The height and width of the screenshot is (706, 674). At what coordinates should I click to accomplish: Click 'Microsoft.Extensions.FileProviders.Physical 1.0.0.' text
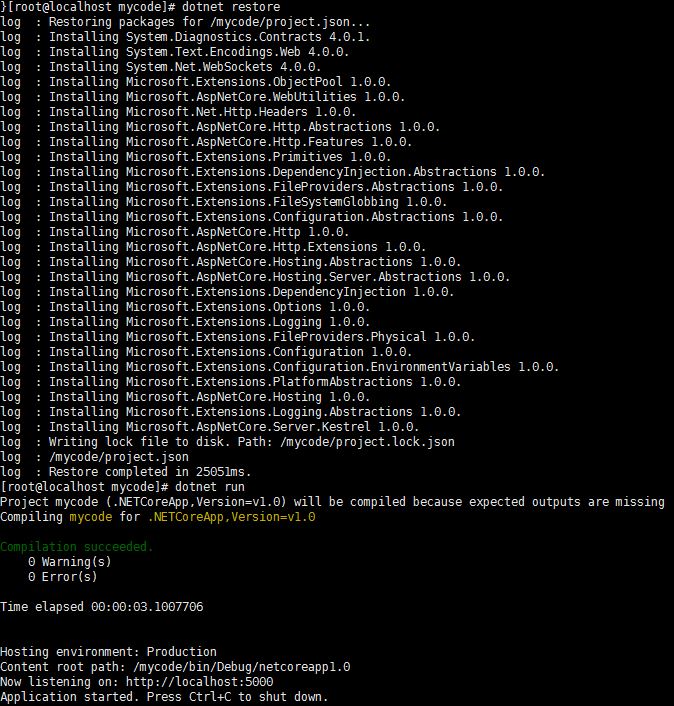click(300, 337)
